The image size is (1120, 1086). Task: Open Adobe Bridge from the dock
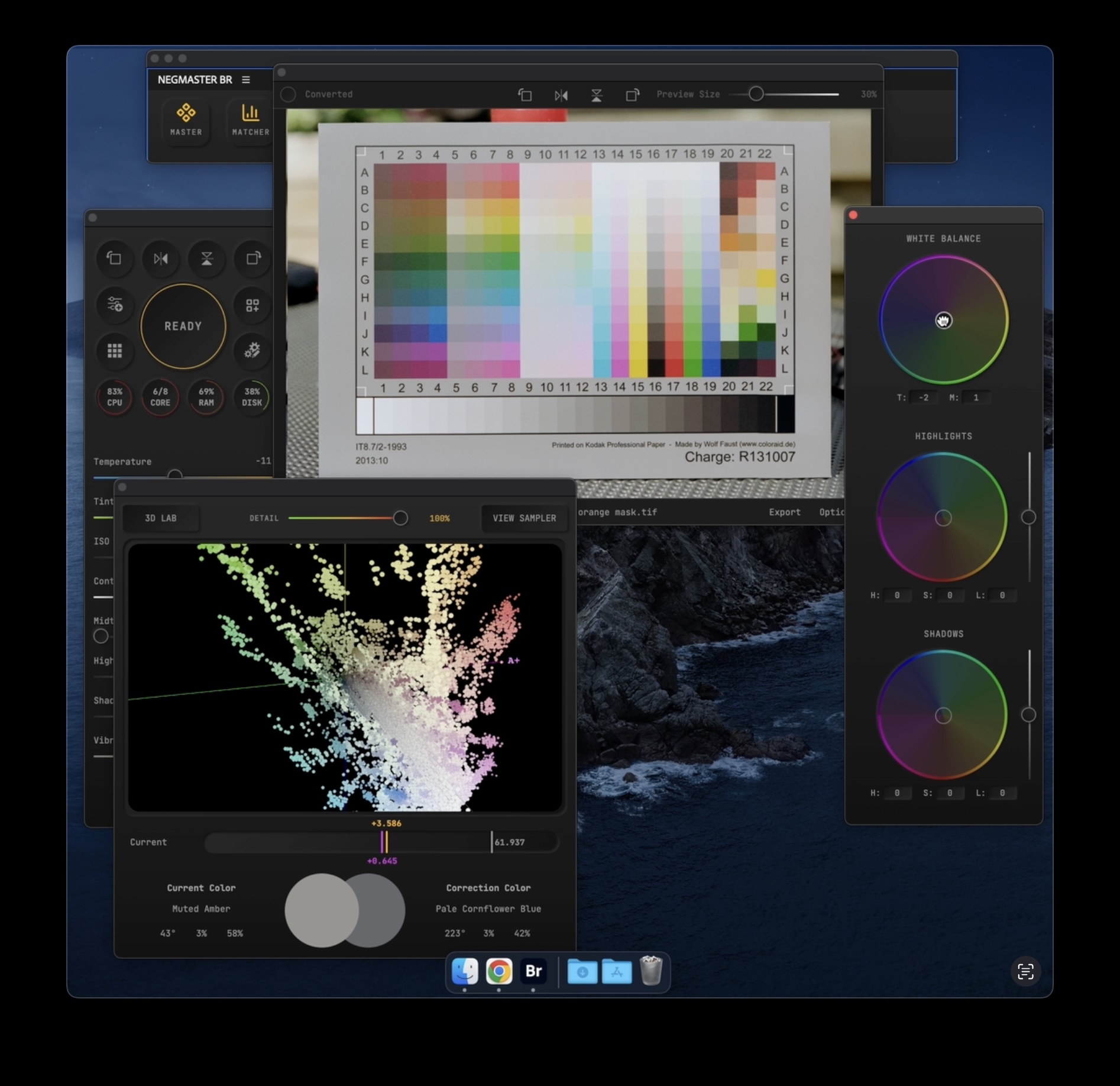pos(533,971)
